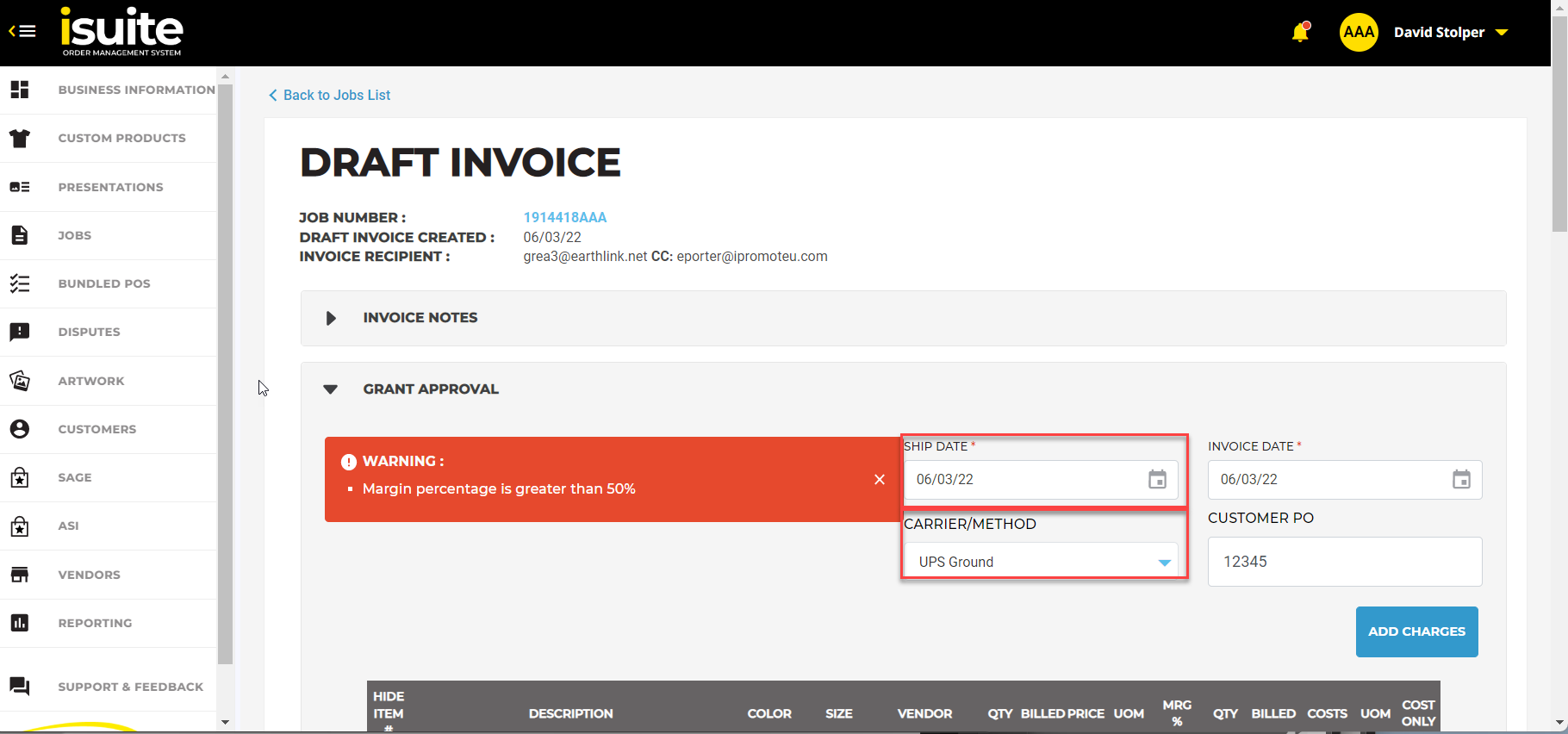The image size is (1568, 734).
Task: Select Bundled POs in sidebar
Action: pos(104,283)
